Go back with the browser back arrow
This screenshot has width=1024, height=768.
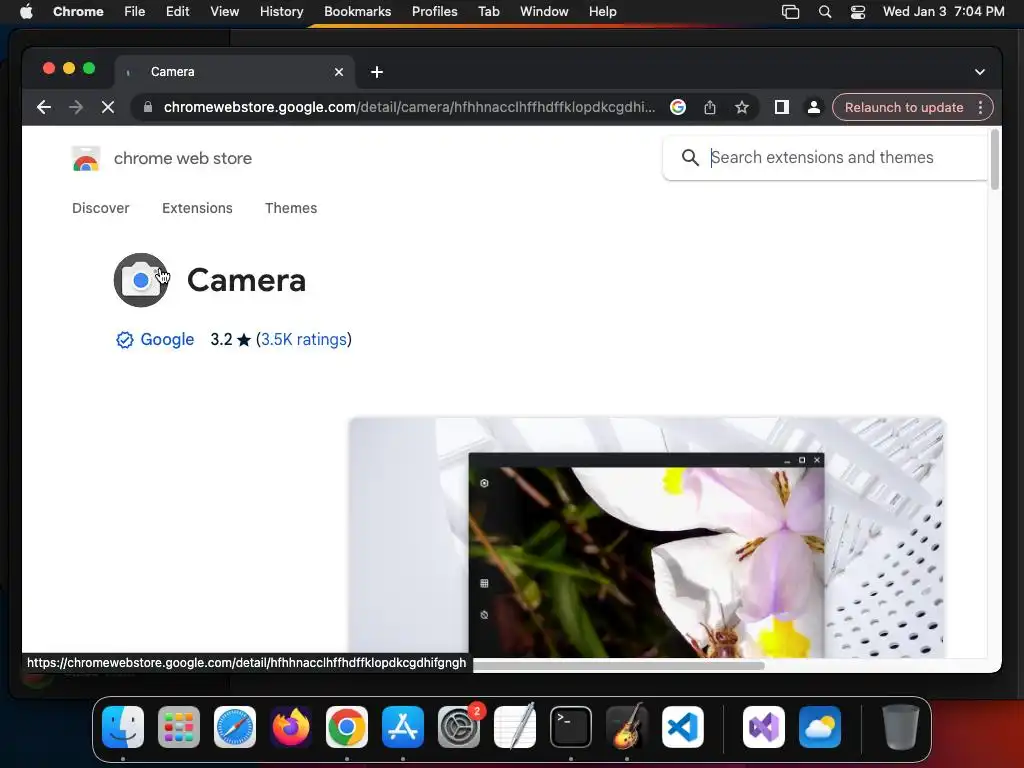click(x=44, y=107)
